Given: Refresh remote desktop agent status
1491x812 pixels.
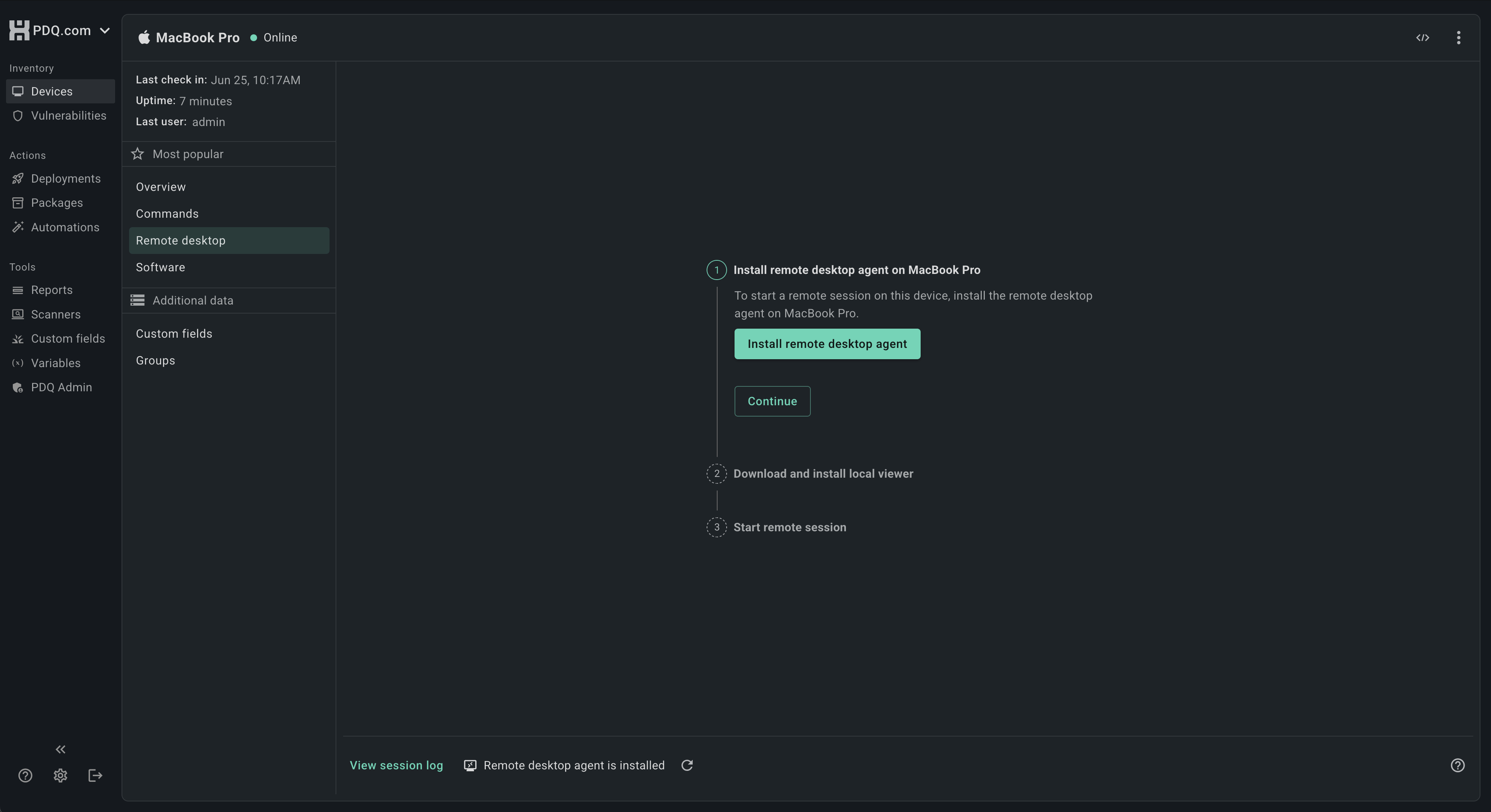Looking at the screenshot, I should [x=687, y=766].
